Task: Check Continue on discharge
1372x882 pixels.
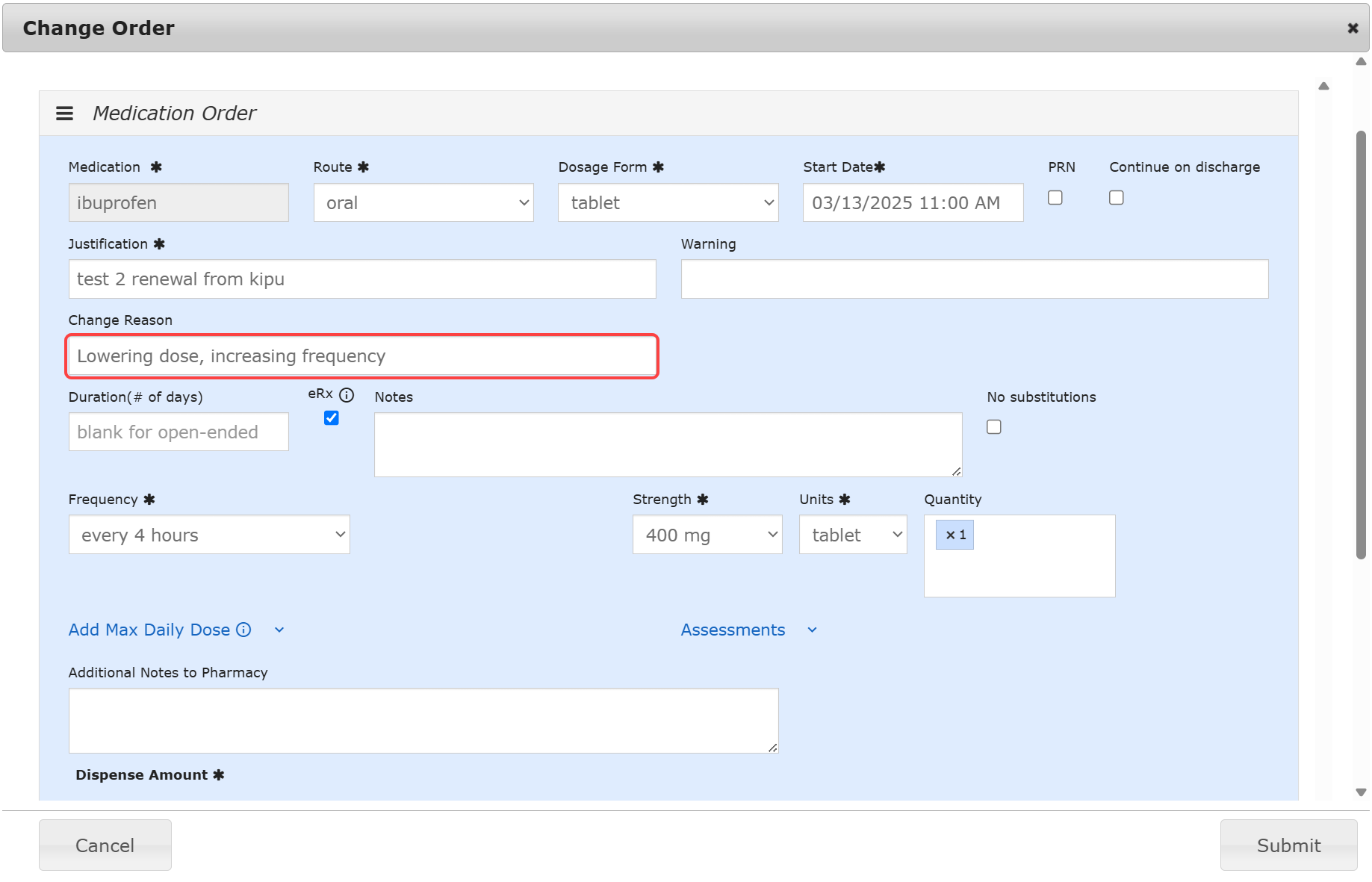Action: pos(1116,198)
